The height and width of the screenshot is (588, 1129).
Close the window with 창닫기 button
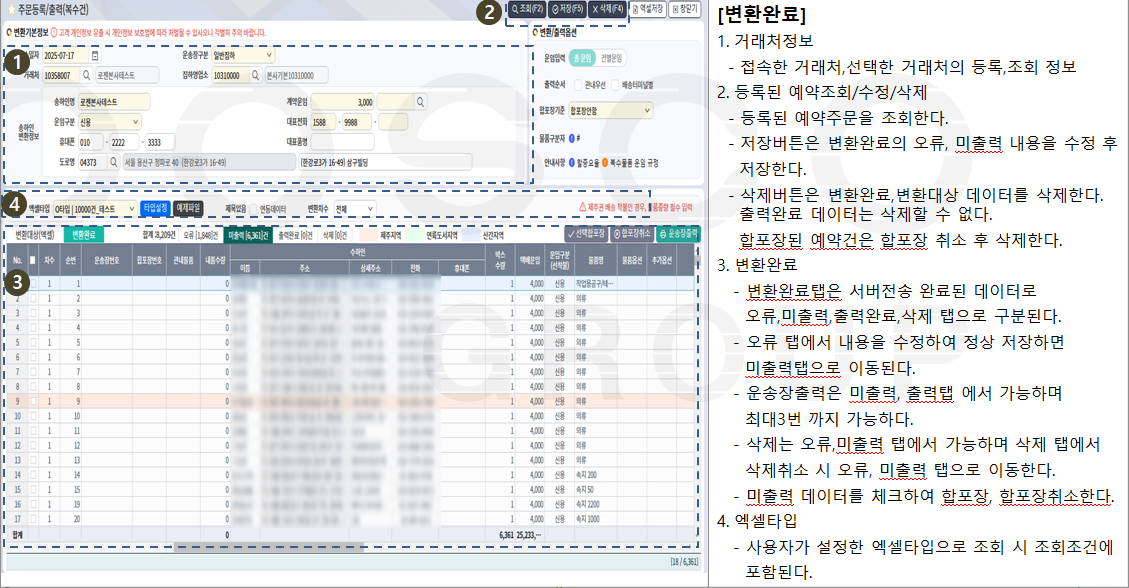[x=685, y=9]
